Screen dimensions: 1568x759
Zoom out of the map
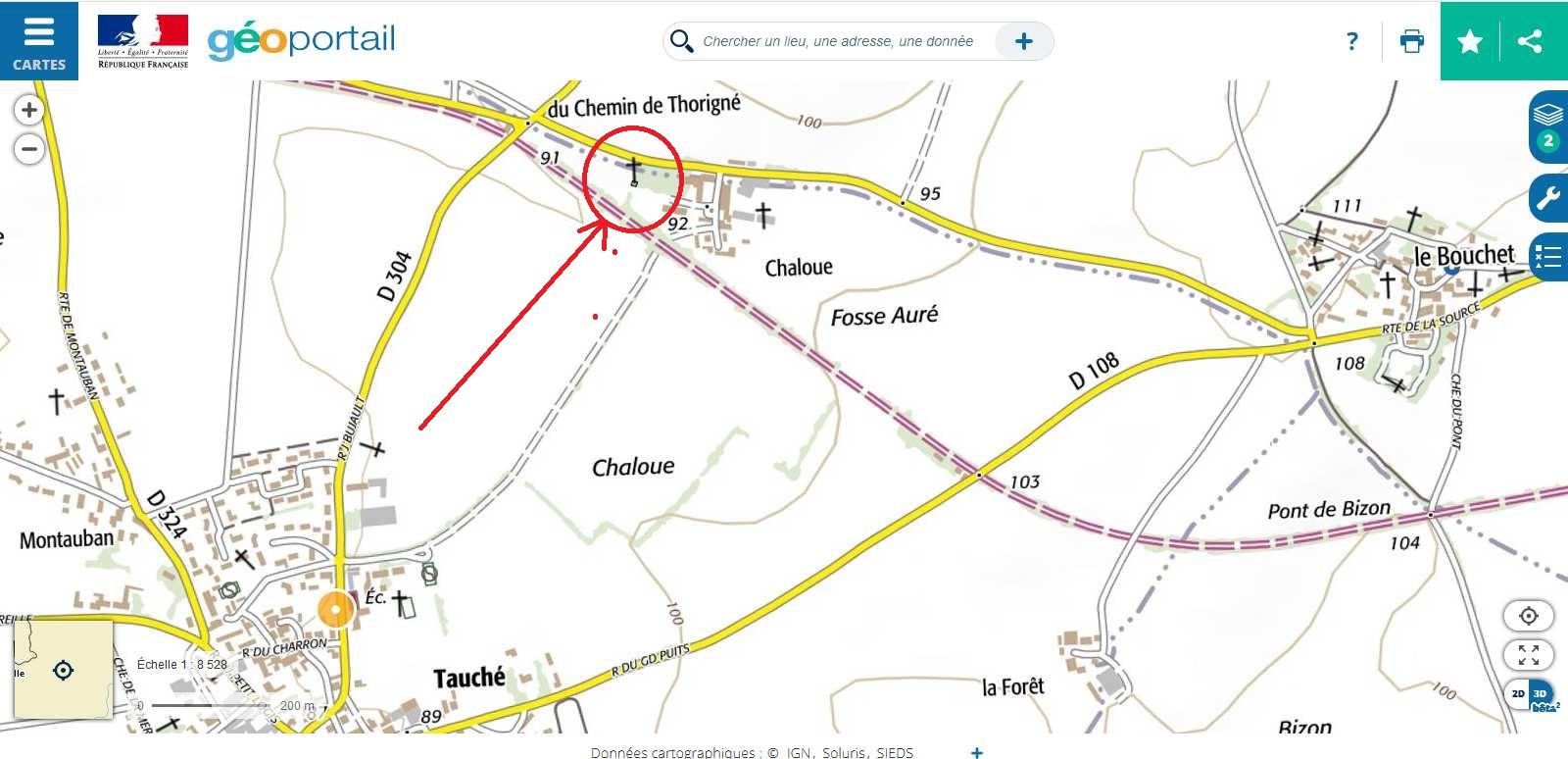click(x=29, y=150)
